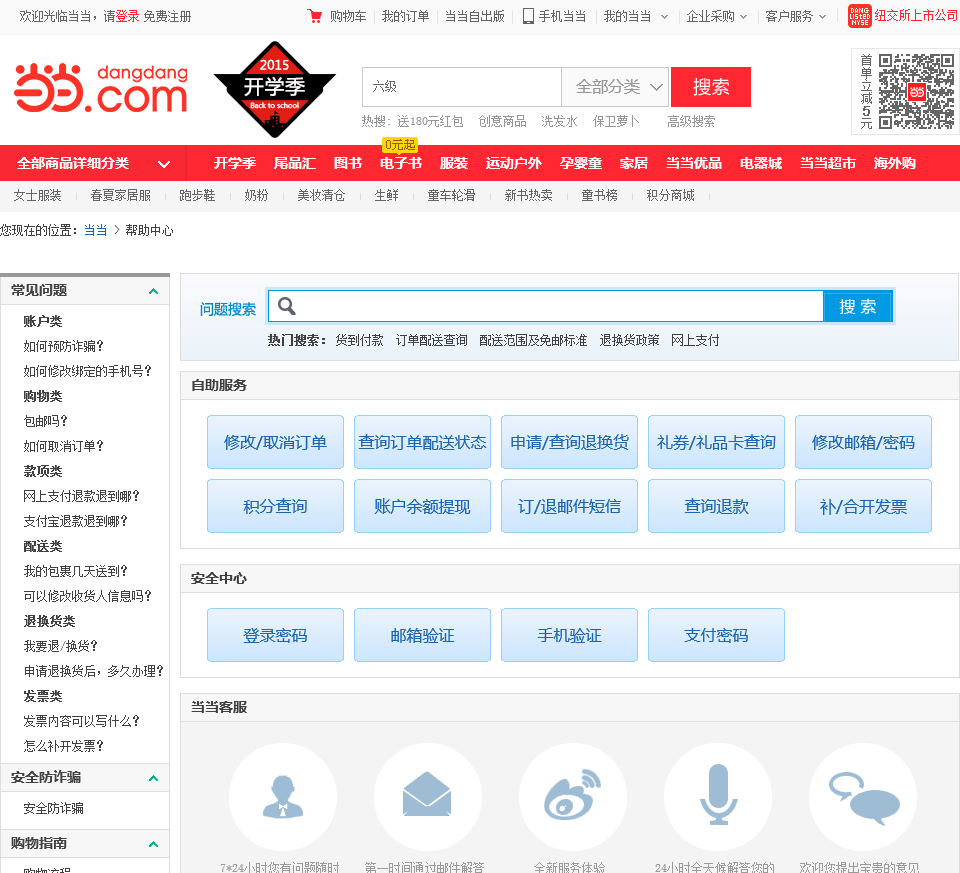This screenshot has height=873, width=960.
Task: Click 查询退款 button
Action: click(716, 506)
